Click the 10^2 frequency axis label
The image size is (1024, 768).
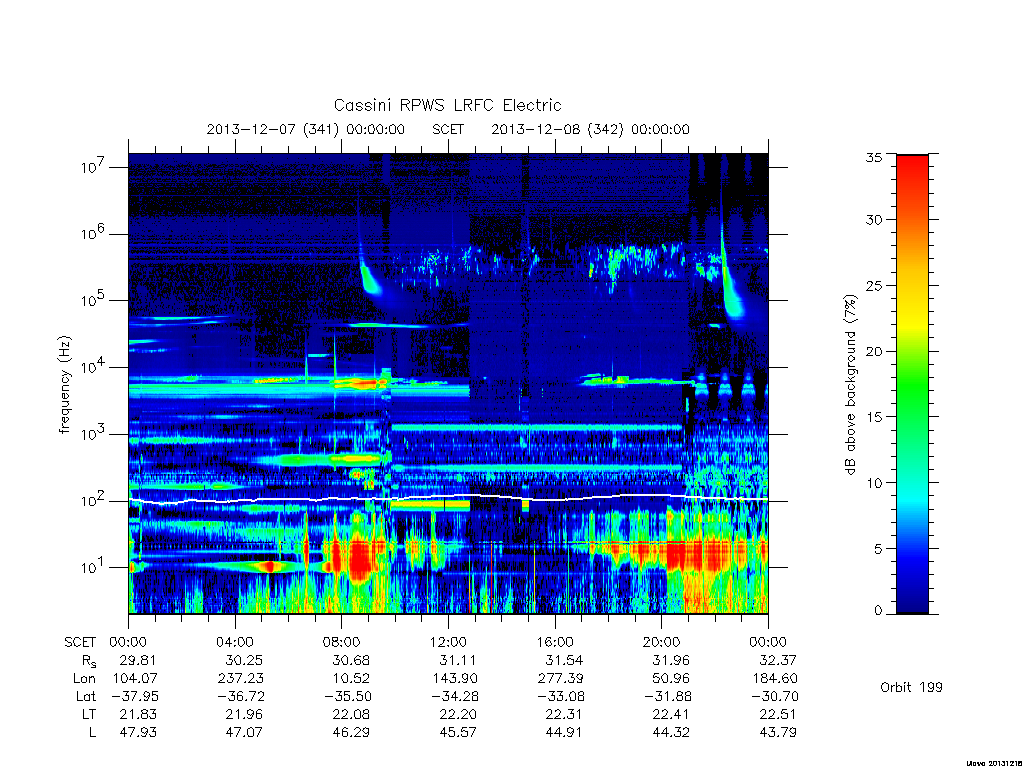click(x=95, y=500)
